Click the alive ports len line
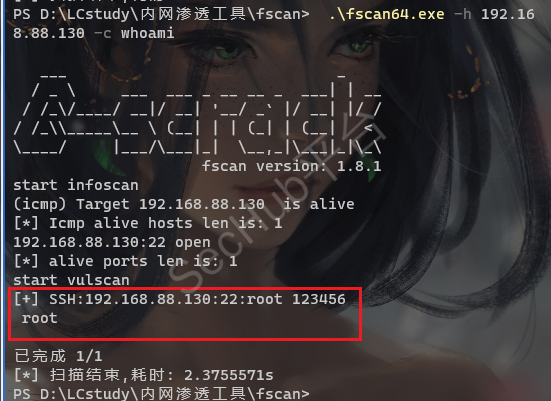551x401 pixels. [125, 261]
